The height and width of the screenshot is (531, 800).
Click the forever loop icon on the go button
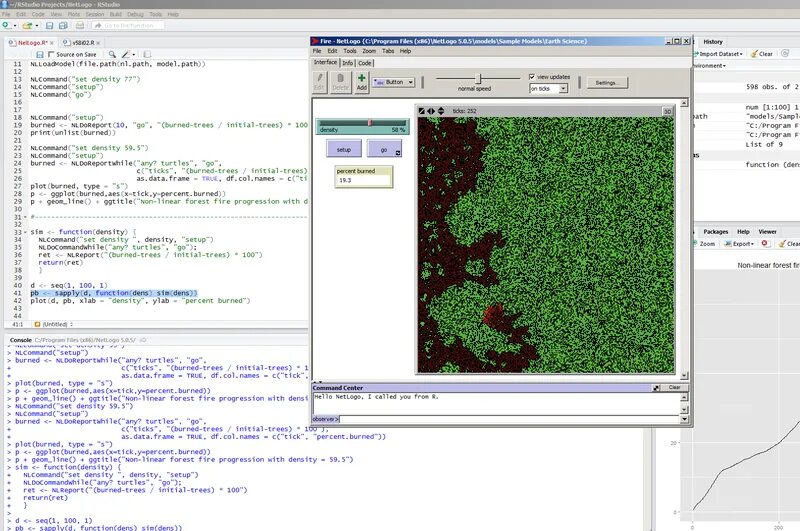tap(398, 153)
